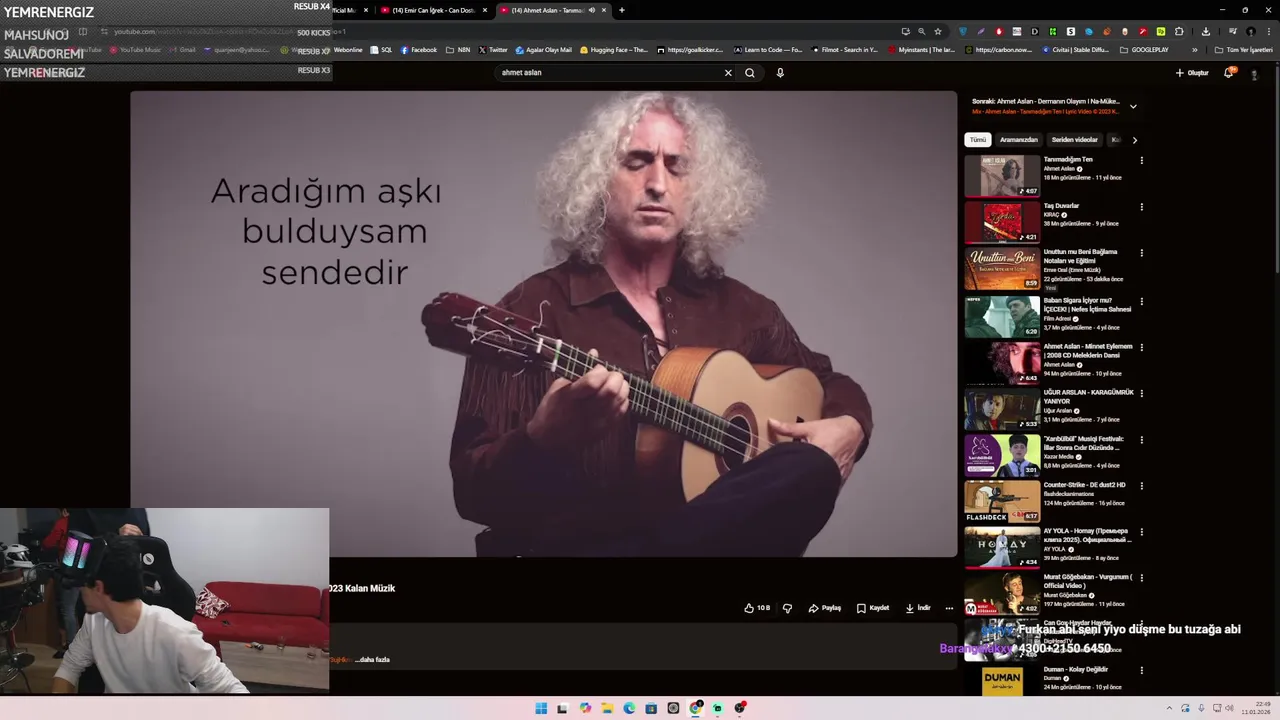Viewport: 1280px width, 720px height.
Task: Open the Taş Duvarlar video title
Action: click(x=1061, y=206)
